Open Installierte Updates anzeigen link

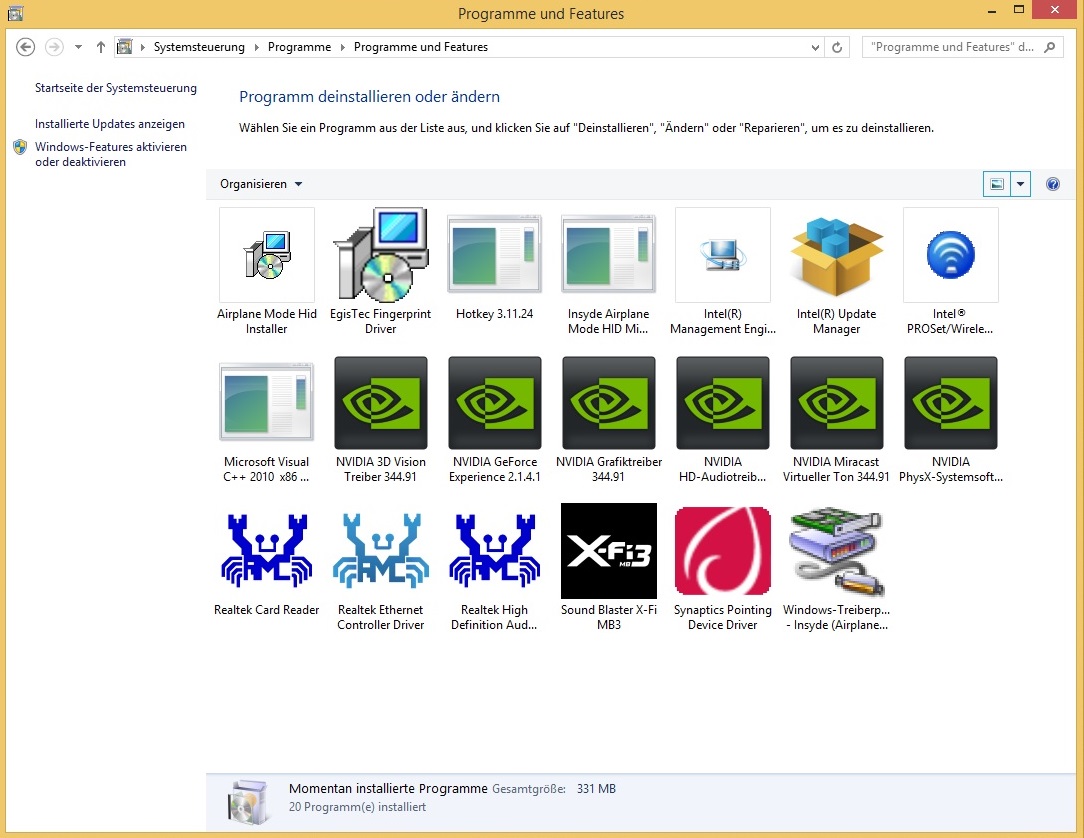pos(110,124)
